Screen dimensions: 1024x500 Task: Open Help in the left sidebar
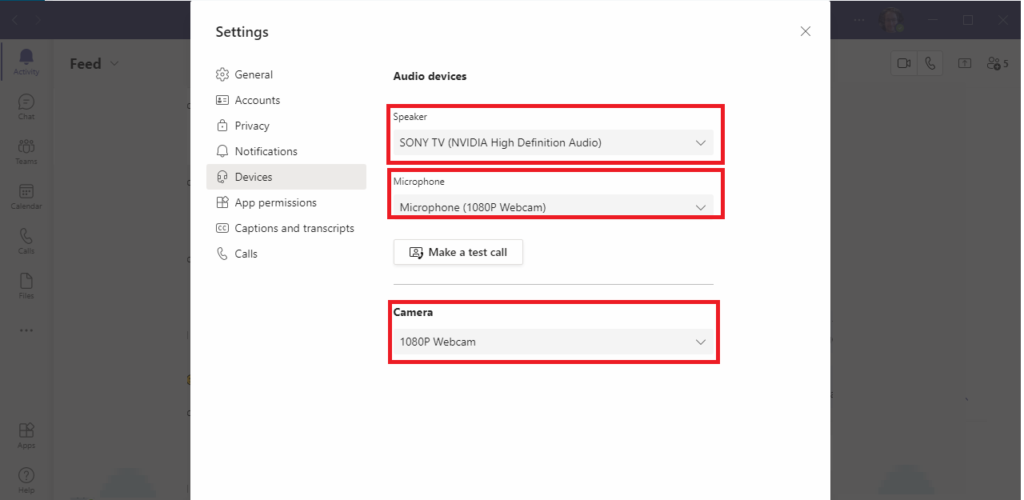[x=26, y=480]
